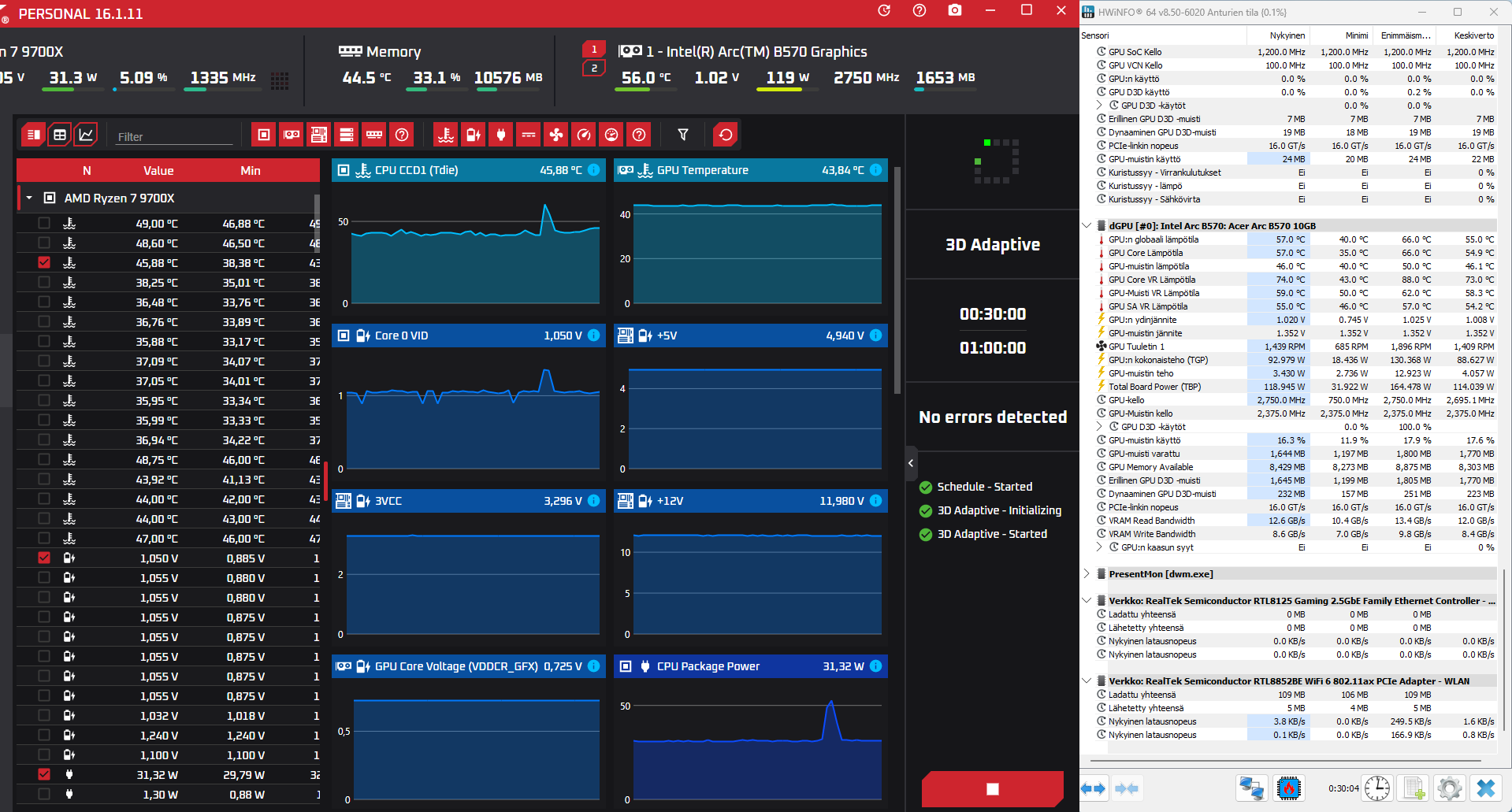The width and height of the screenshot is (1512, 812).
Task: Switch OCCT monitoring to graph view
Action: pos(86,135)
